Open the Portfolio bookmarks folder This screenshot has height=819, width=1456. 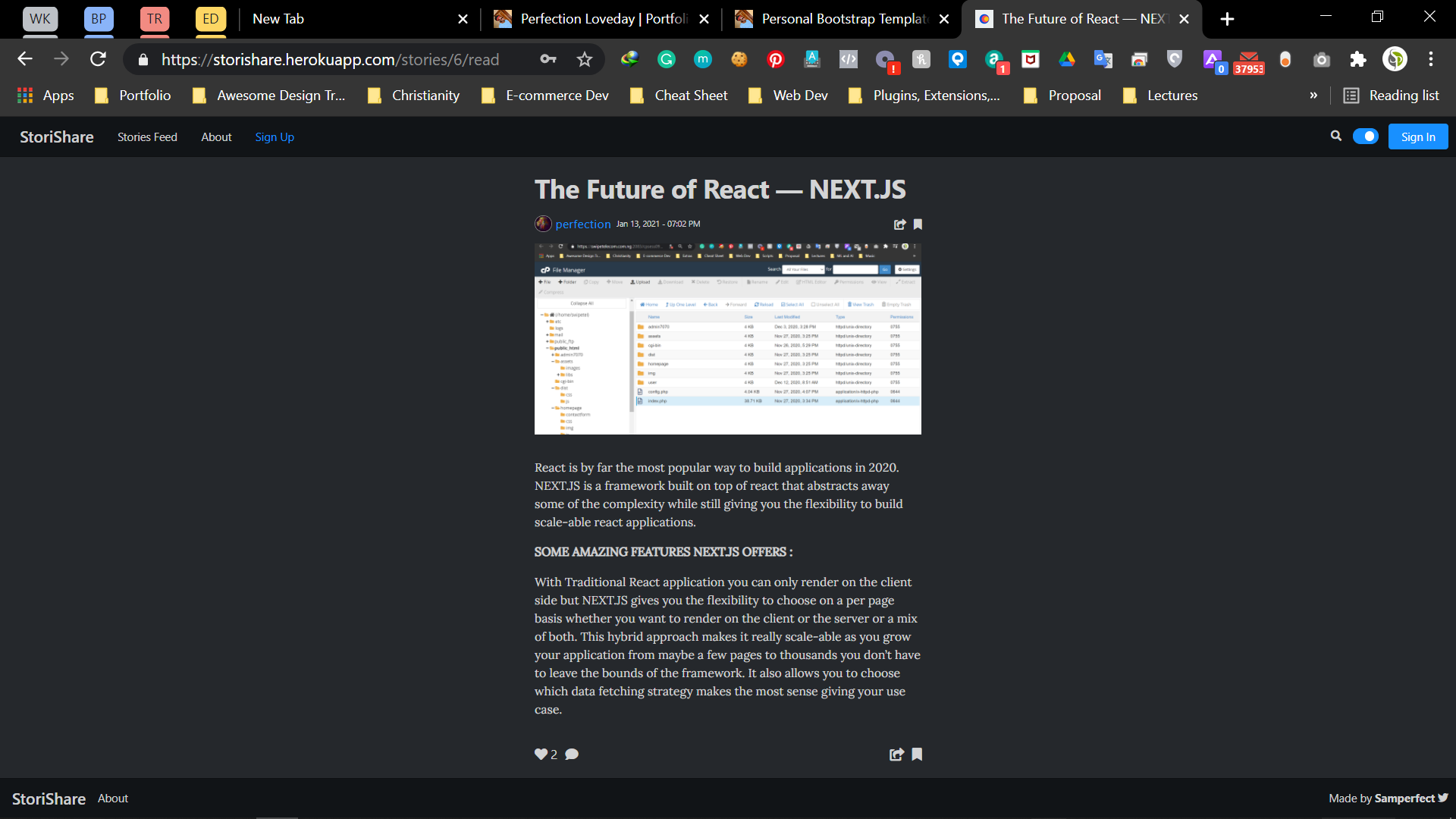133,96
